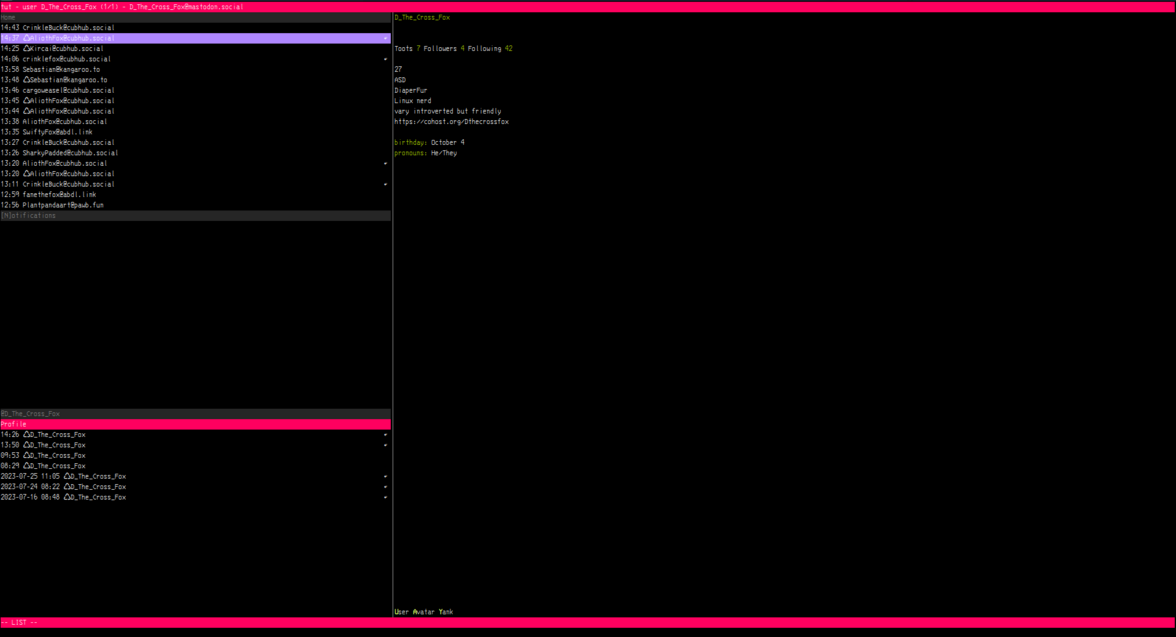The image size is (1176, 637).
Task: Click the 'very introverted but friendly' line
Action: [448, 111]
